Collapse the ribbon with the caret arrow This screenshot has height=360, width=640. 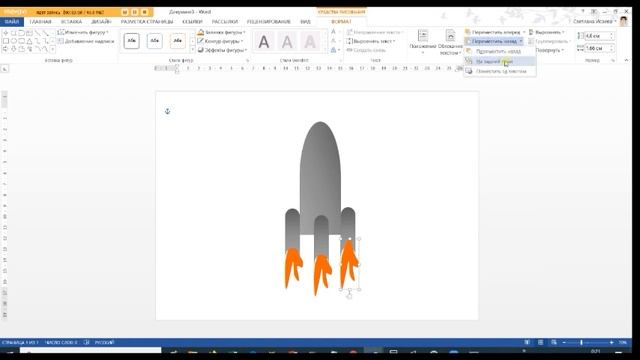point(626,60)
